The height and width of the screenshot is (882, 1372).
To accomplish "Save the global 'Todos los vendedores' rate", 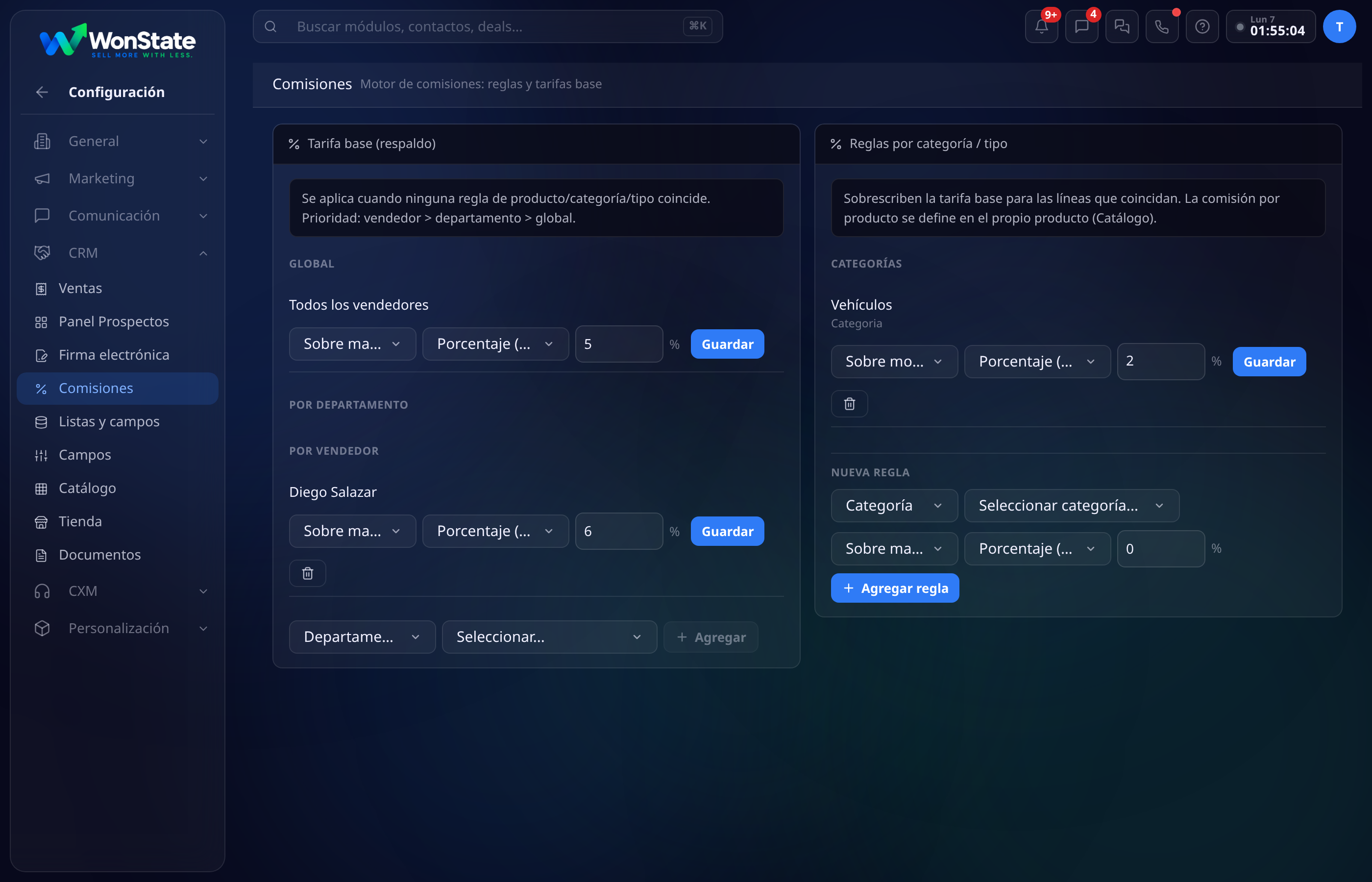I will click(x=727, y=343).
